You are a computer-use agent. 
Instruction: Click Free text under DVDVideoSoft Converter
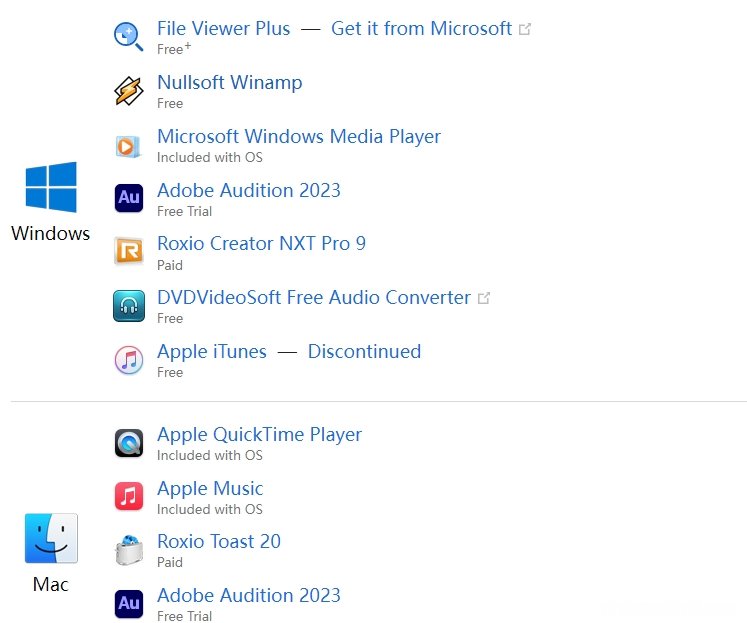[170, 318]
